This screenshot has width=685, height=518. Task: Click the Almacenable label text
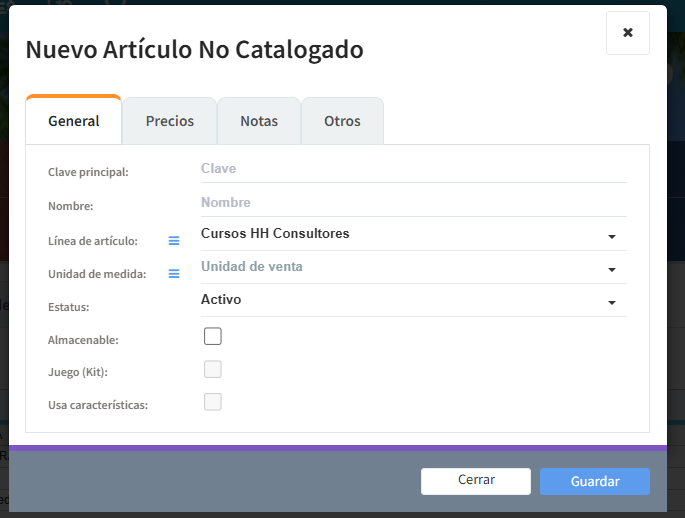pos(83,340)
